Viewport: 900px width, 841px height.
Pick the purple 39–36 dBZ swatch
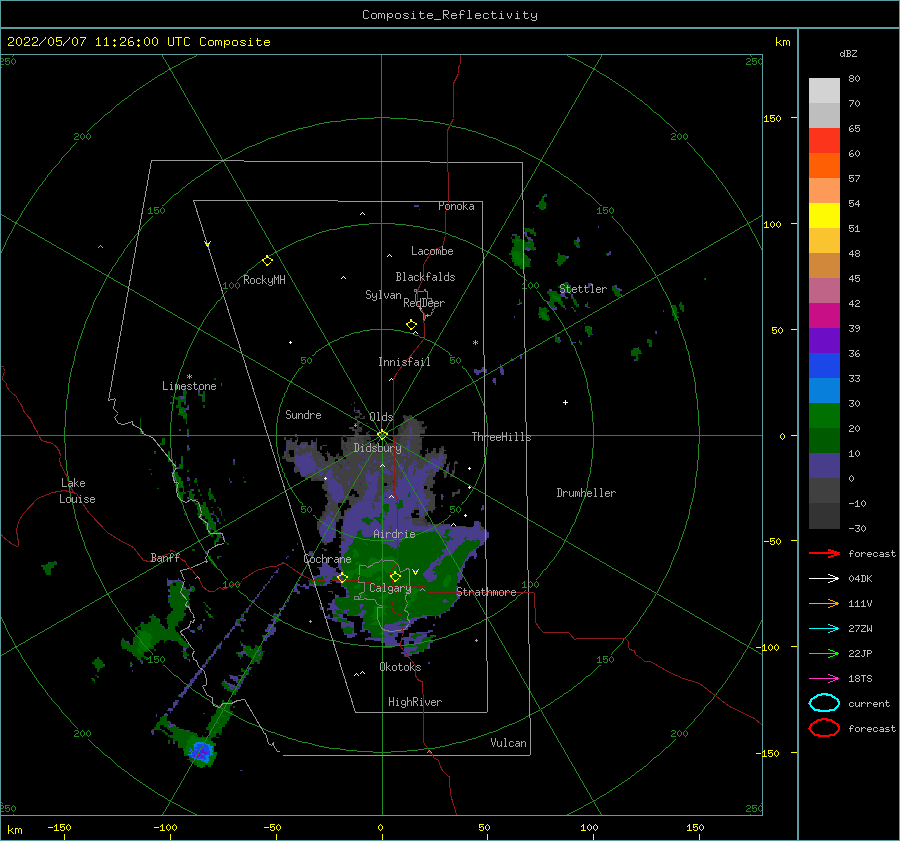824,340
